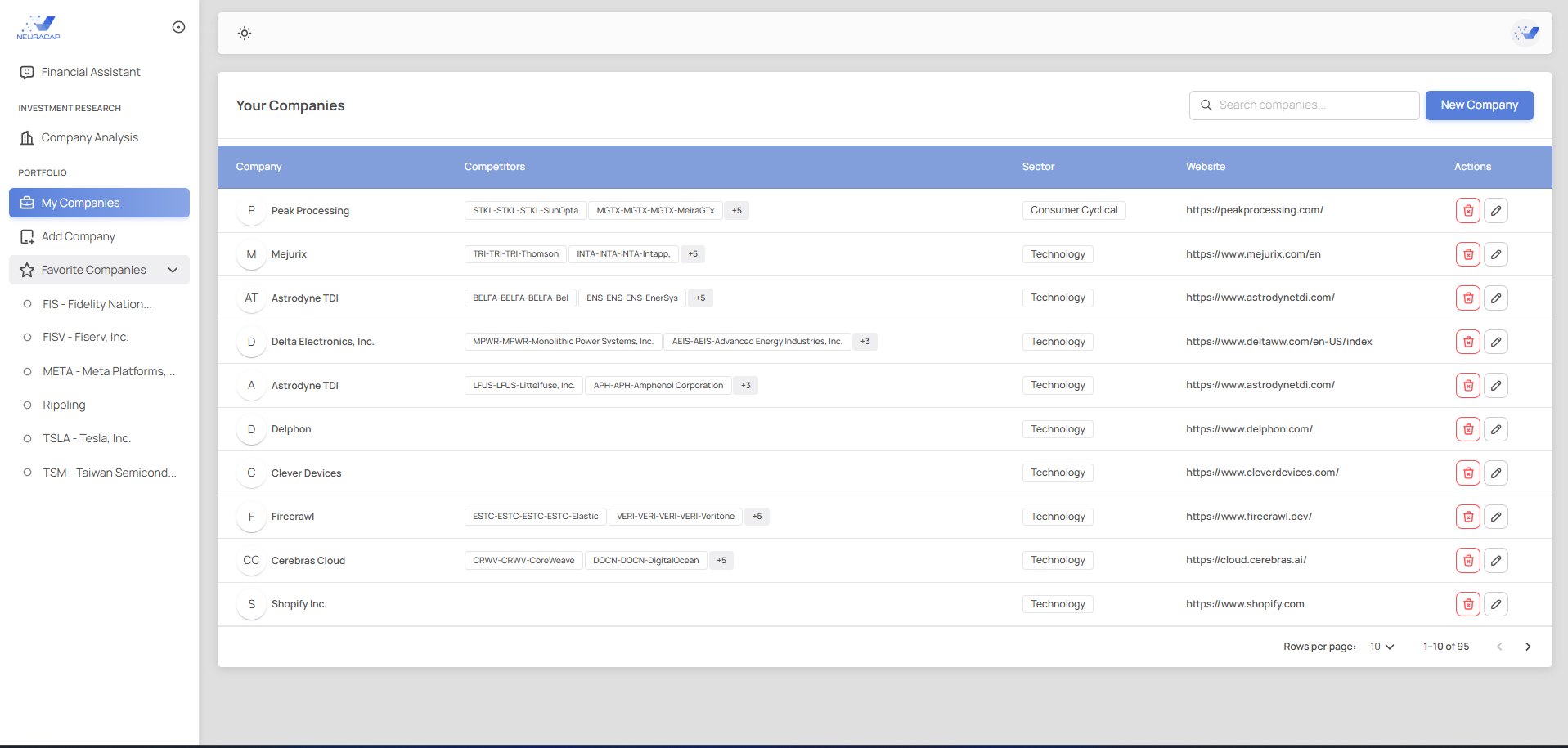Screen dimensions: 1568x748
Task: Delete the Cerebras Cloud row
Action: pyautogui.click(x=1468, y=560)
